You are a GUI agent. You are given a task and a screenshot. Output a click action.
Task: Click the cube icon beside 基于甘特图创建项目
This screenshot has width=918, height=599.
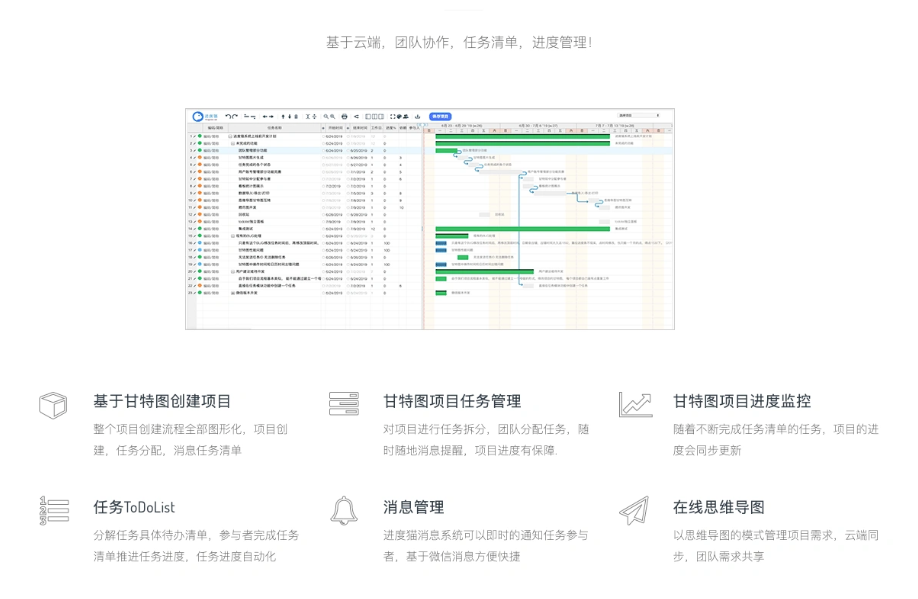53,405
